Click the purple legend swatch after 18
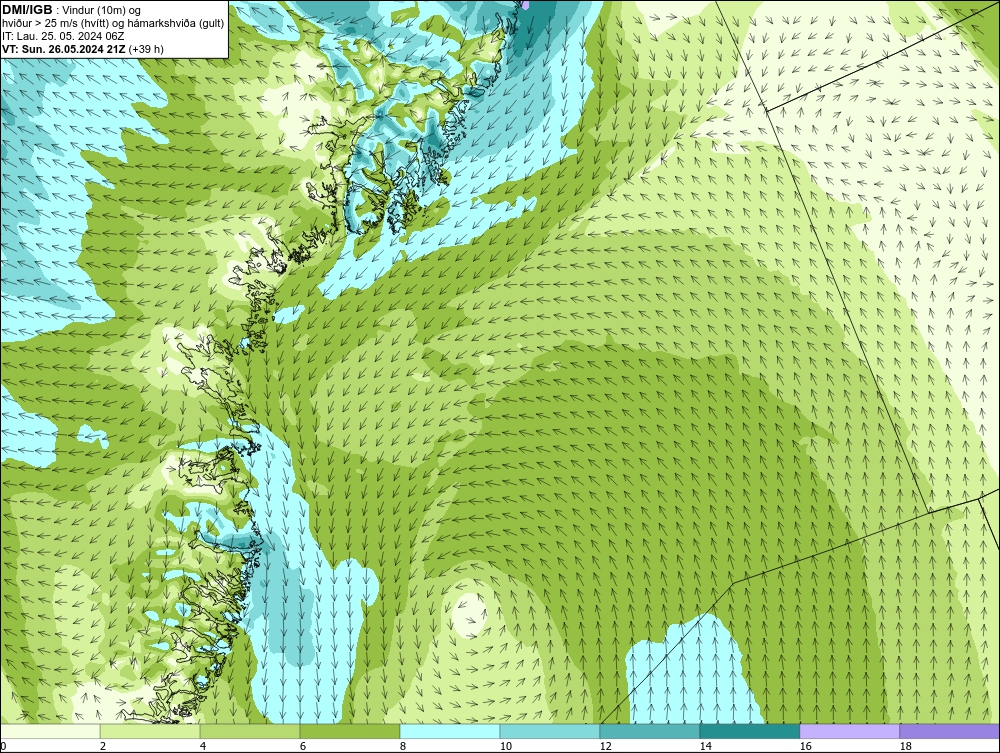 (x=949, y=731)
